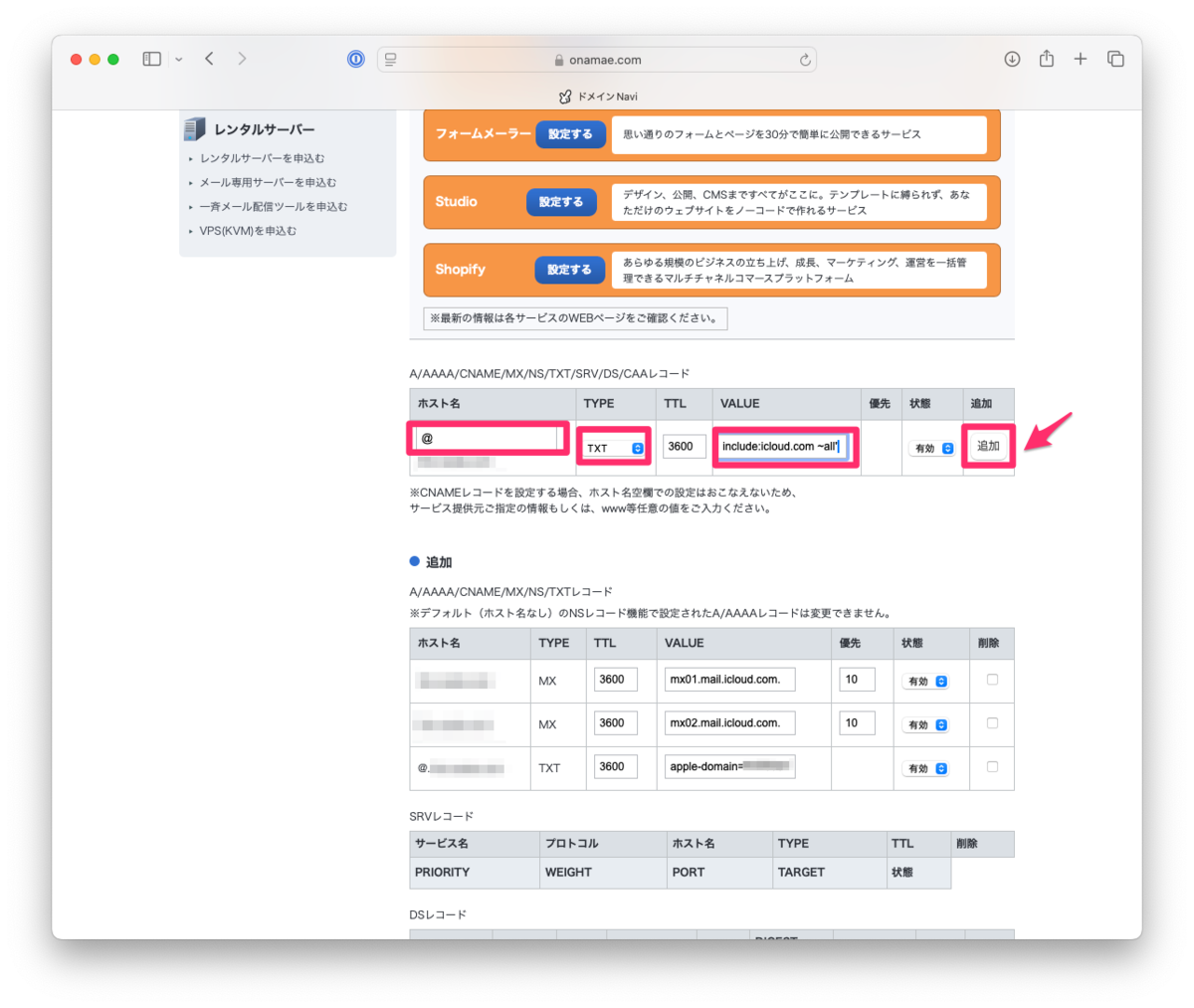Click the onamae.com address bar
Viewport: 1194px width, 1008px height.
click(x=597, y=60)
